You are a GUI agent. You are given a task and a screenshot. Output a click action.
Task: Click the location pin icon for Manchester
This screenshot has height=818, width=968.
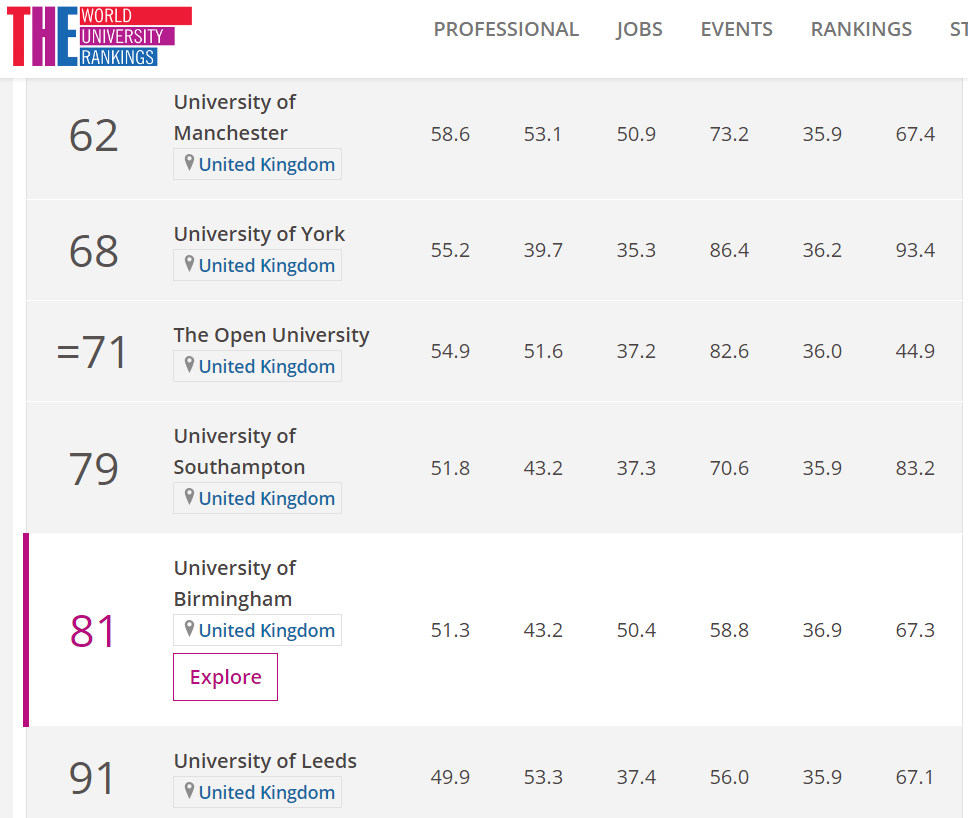190,163
